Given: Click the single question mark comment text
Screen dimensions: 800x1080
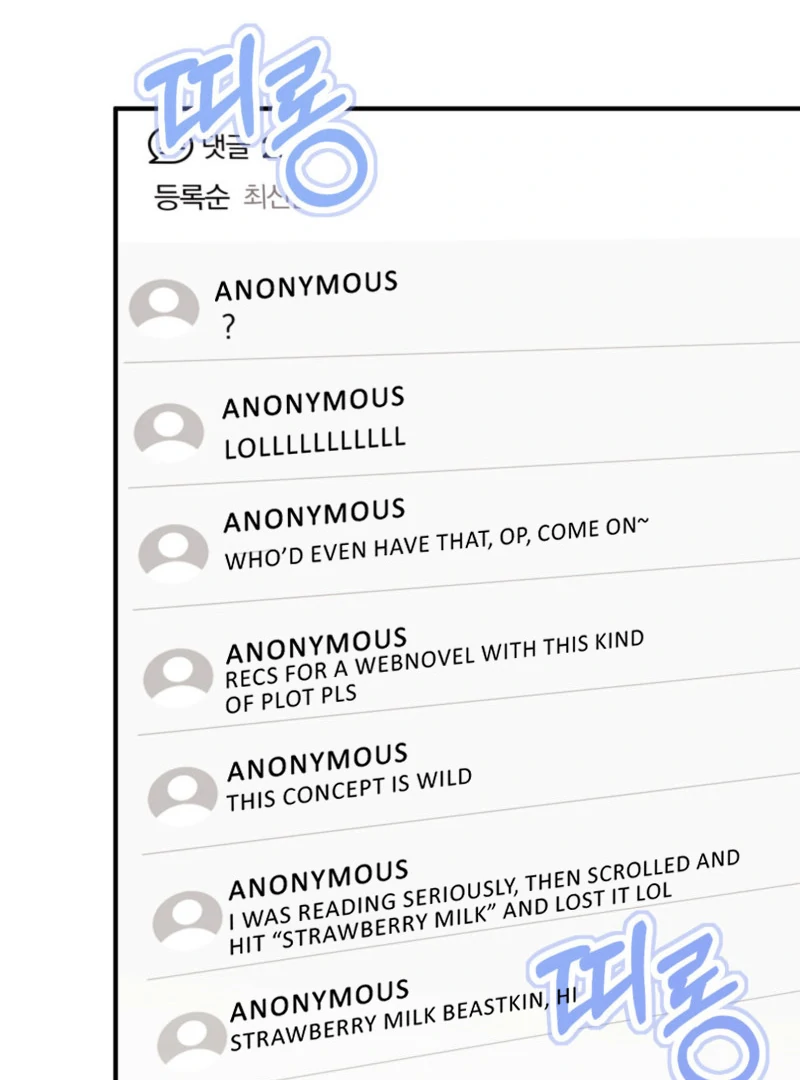Looking at the screenshot, I should point(229,326).
